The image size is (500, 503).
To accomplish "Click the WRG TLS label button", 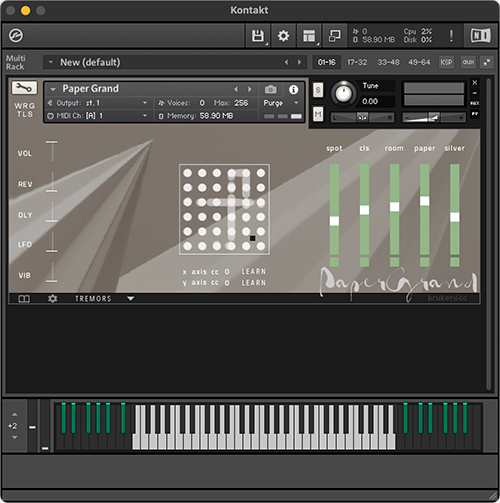I will pyautogui.click(x=25, y=110).
